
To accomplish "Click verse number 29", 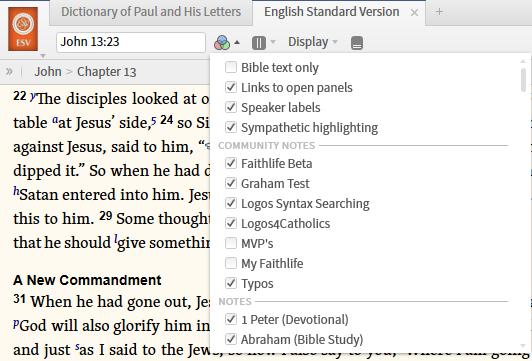I will (x=106, y=215).
